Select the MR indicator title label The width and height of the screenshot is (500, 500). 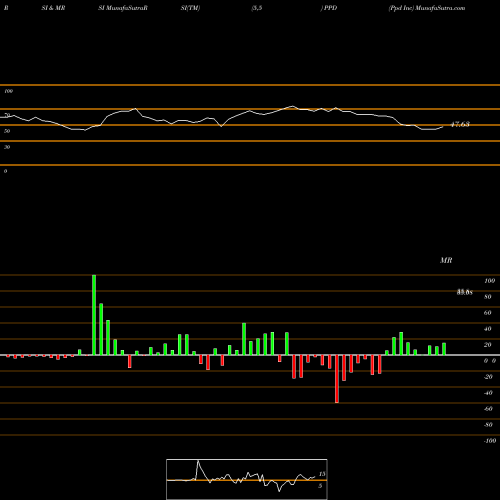tap(446, 260)
